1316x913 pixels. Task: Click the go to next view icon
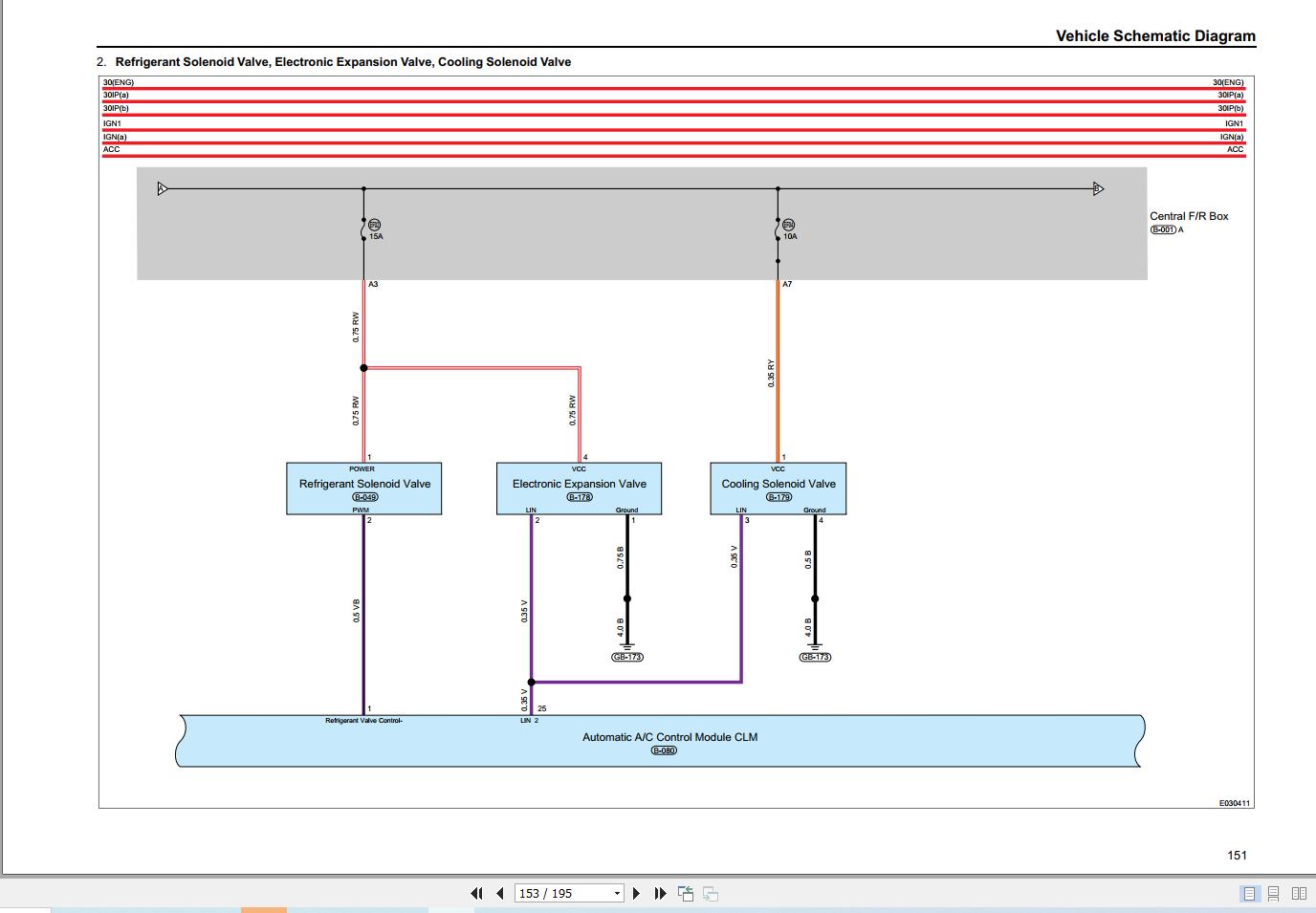coord(711,893)
